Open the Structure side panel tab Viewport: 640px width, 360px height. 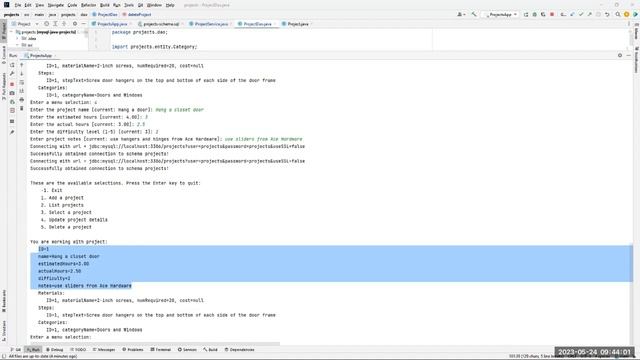click(x=4, y=331)
